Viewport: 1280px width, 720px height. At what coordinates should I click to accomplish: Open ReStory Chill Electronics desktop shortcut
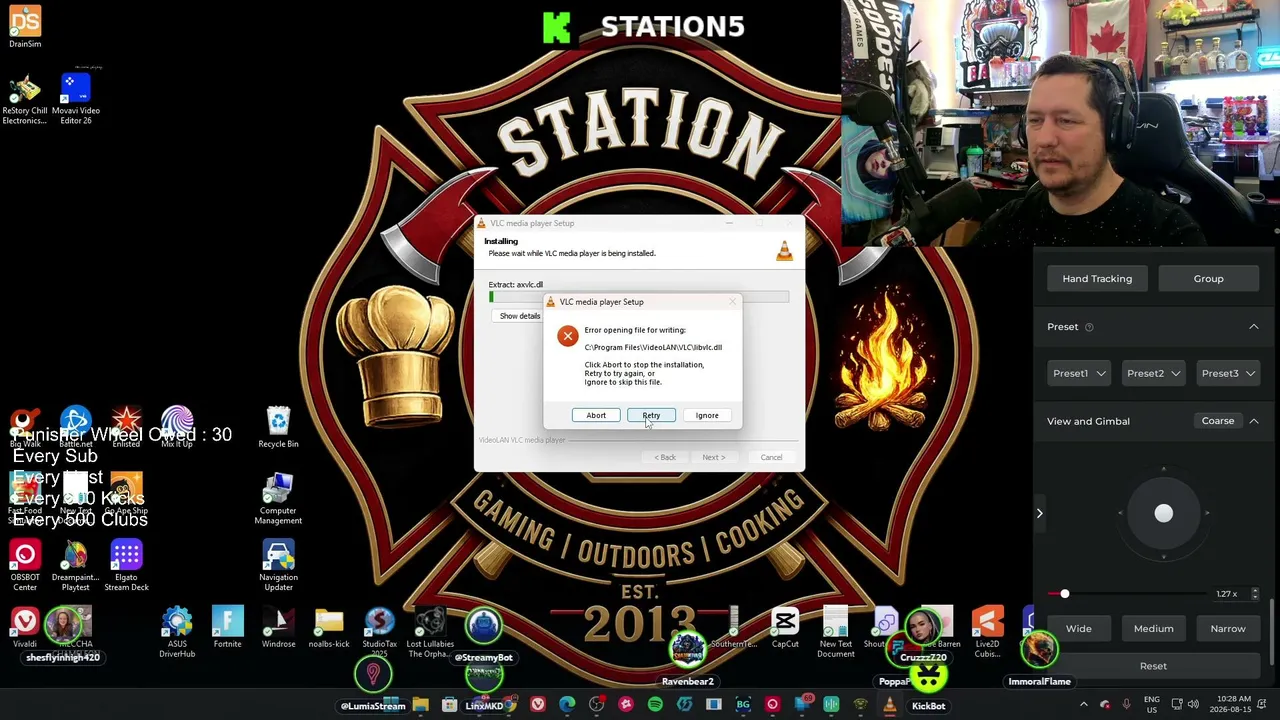pos(25,98)
